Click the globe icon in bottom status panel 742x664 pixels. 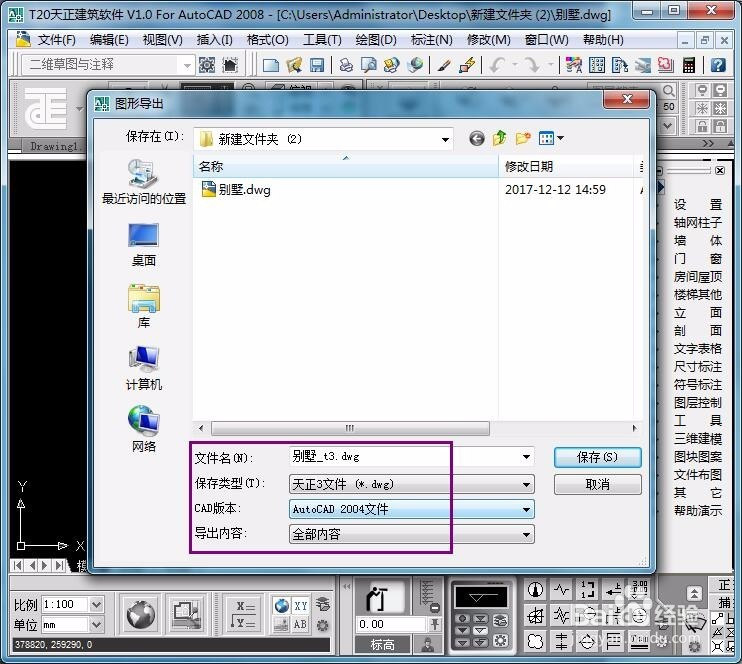click(x=141, y=614)
